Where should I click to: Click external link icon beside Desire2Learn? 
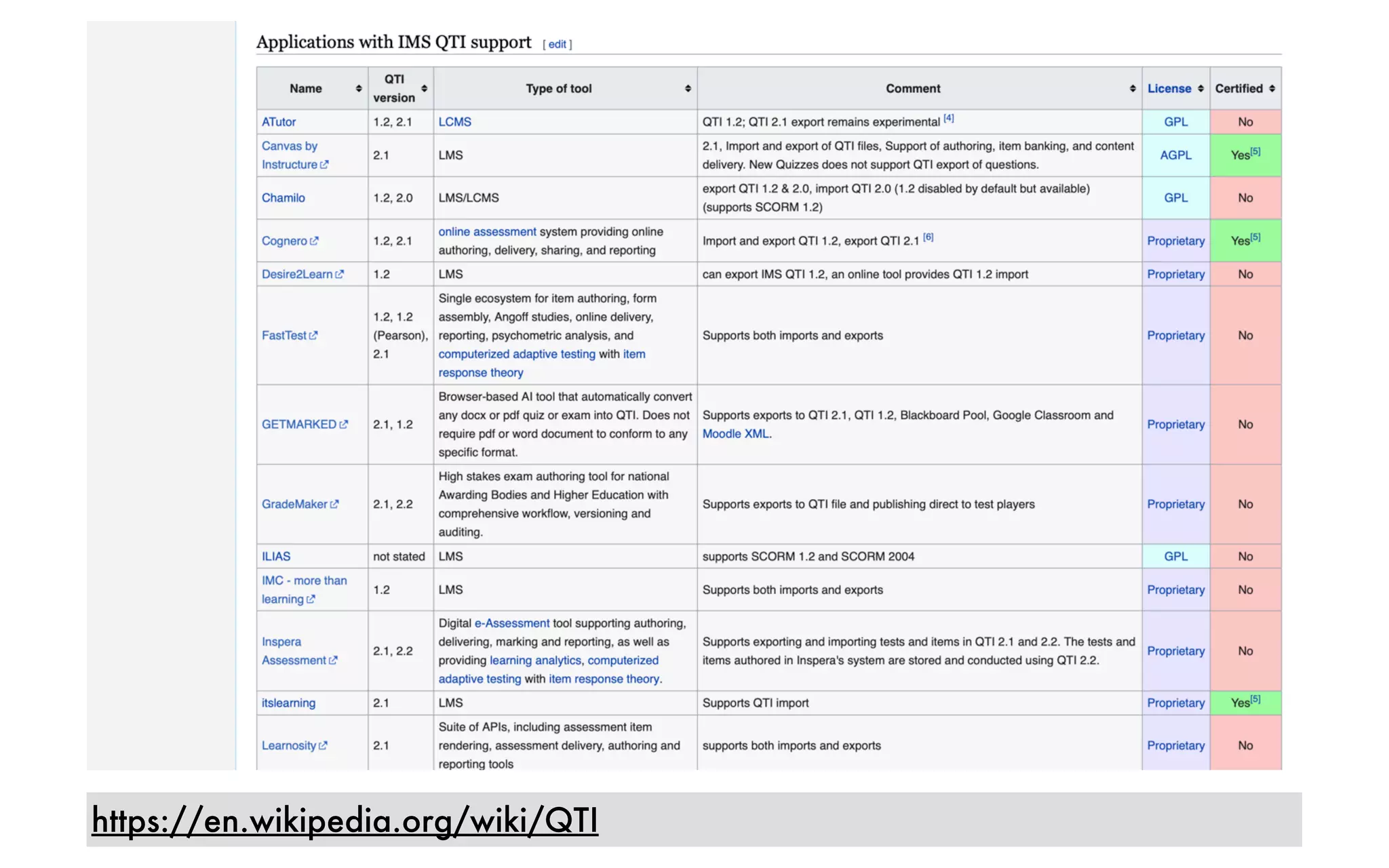coord(339,274)
